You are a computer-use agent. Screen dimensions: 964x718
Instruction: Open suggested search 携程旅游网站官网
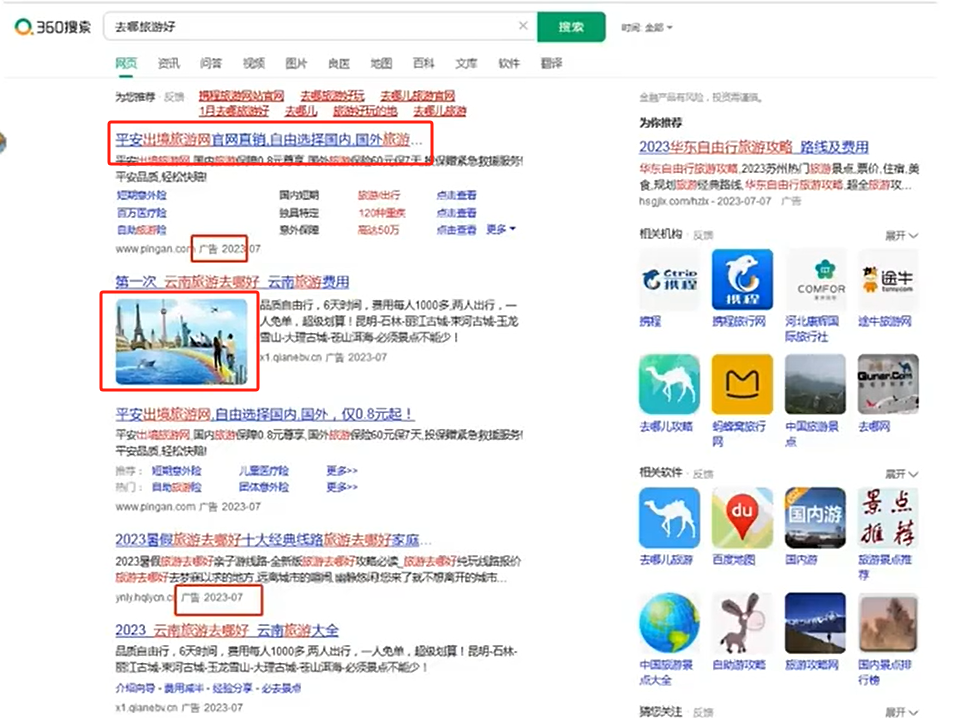pos(241,95)
